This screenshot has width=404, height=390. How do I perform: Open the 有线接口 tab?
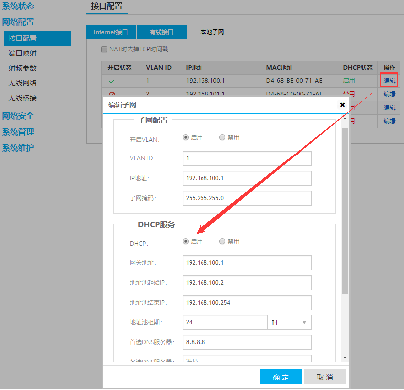[x=162, y=32]
